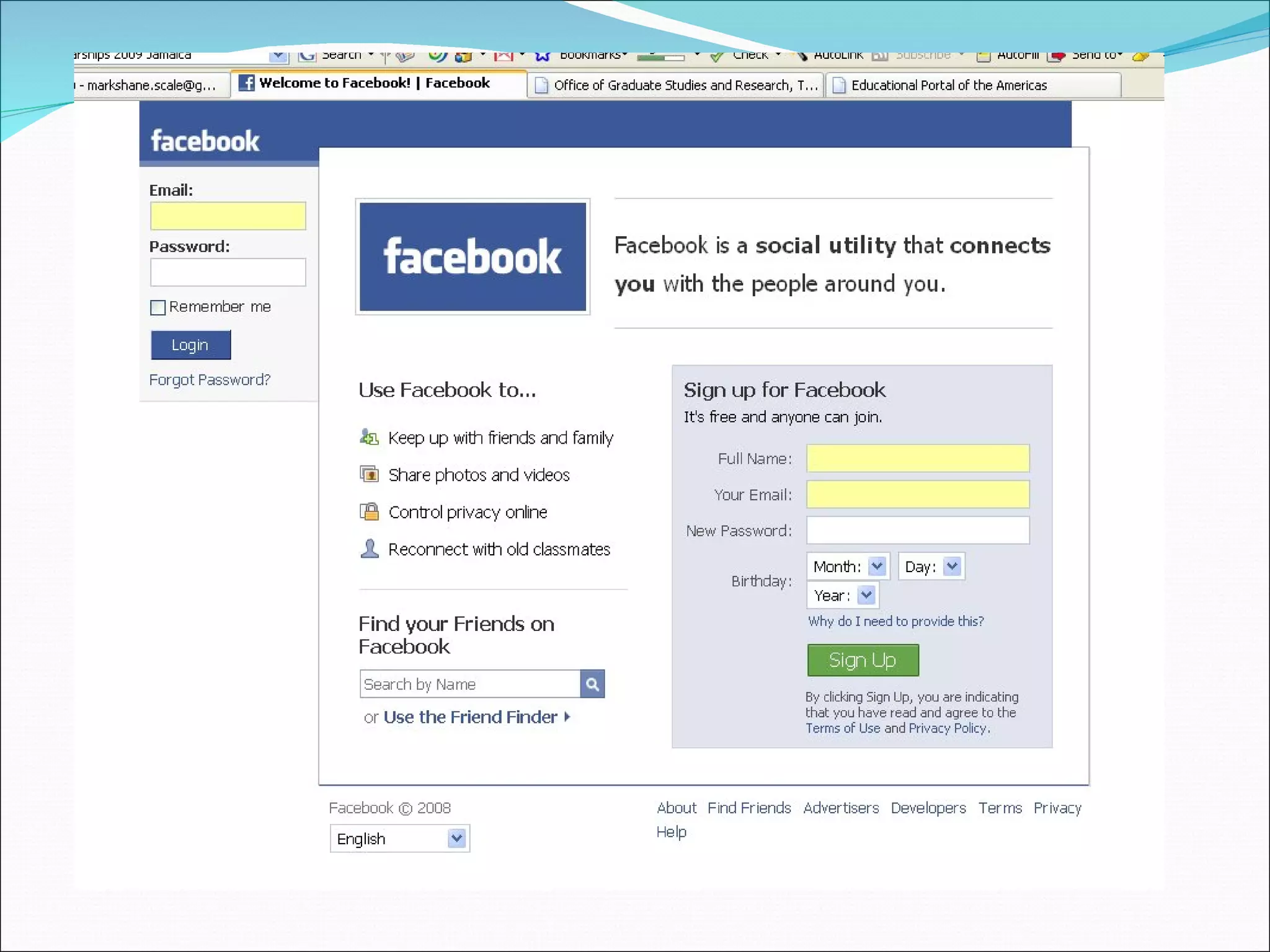
Task: Click the Share photos and videos icon
Action: 369,475
